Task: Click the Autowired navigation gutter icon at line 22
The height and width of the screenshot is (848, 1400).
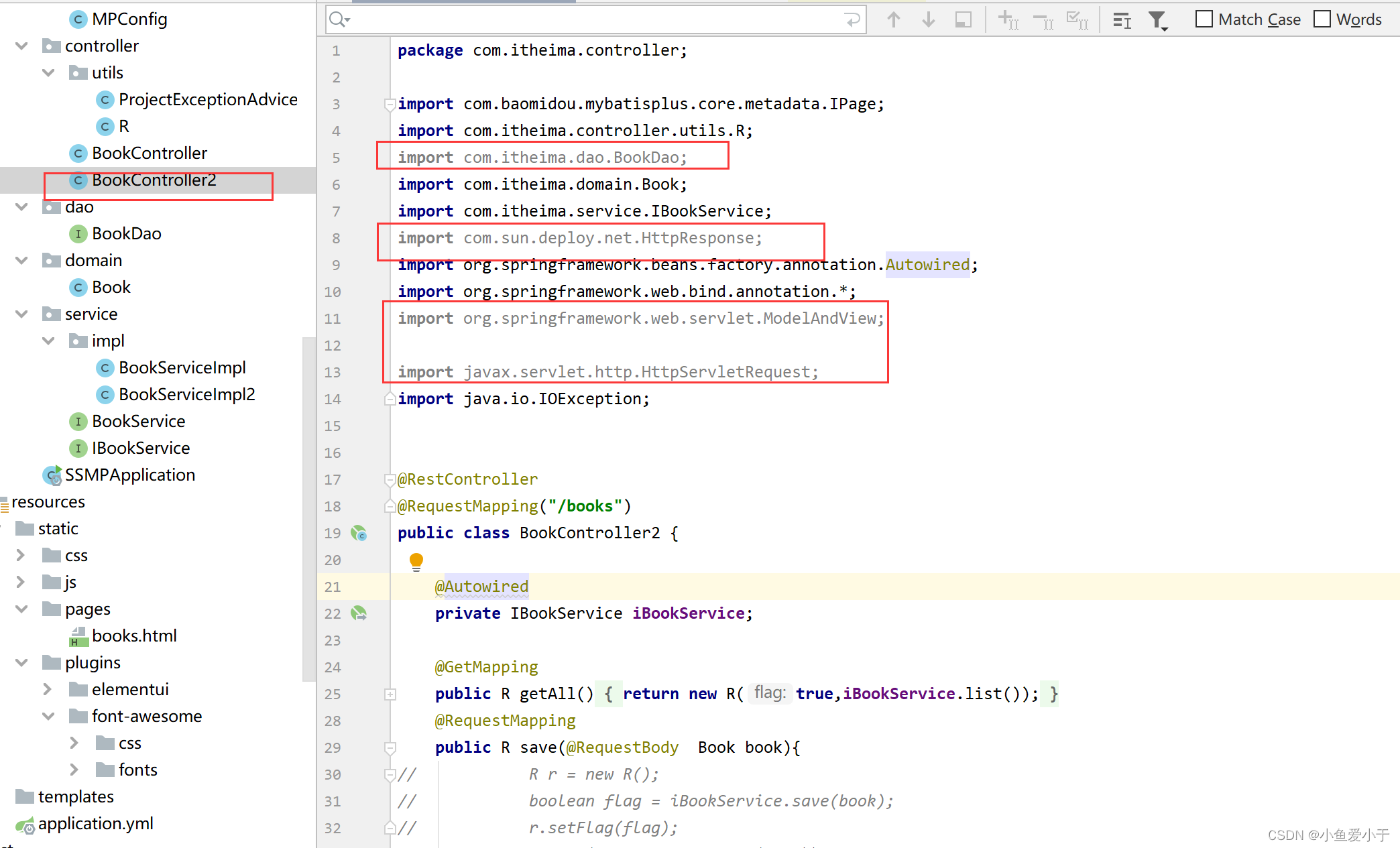Action: pyautogui.click(x=360, y=613)
